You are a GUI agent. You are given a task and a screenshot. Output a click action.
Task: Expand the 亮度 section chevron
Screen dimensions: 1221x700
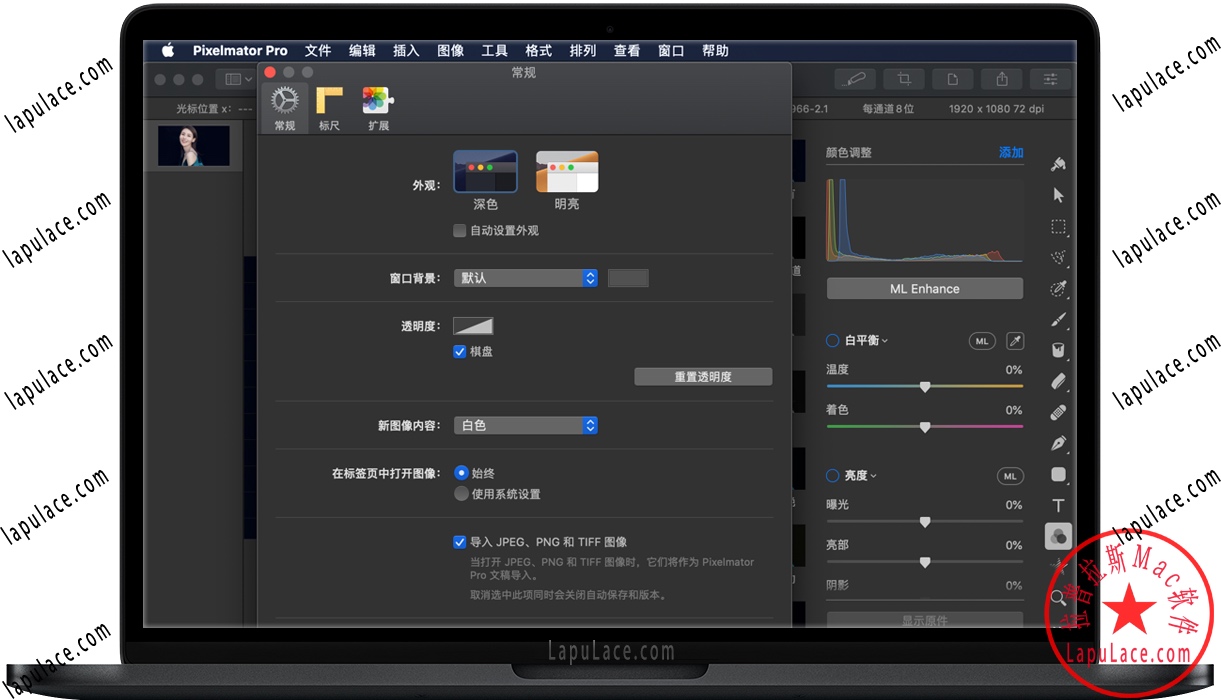pyautogui.click(x=873, y=476)
